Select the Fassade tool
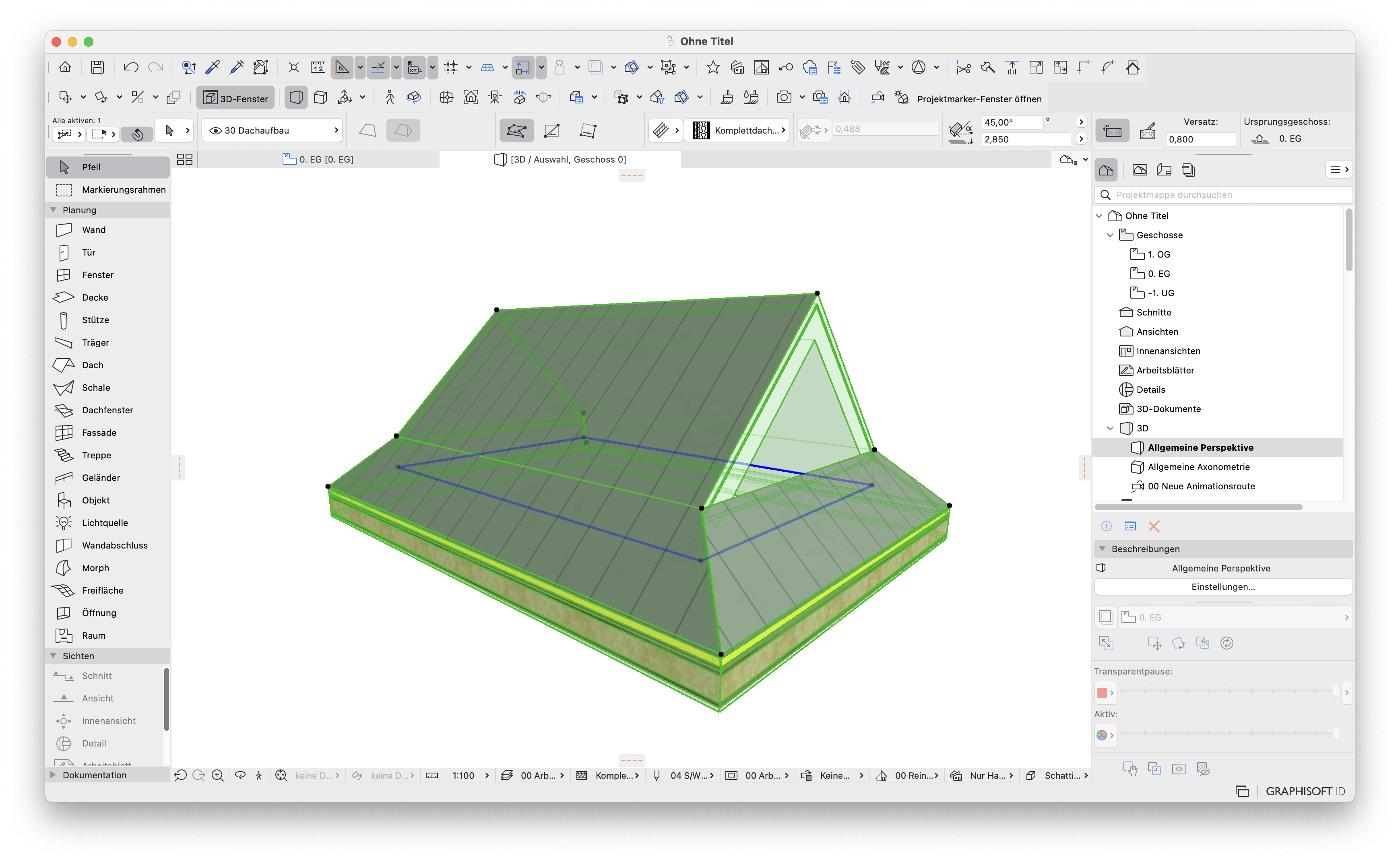The image size is (1400, 862). coord(108,432)
